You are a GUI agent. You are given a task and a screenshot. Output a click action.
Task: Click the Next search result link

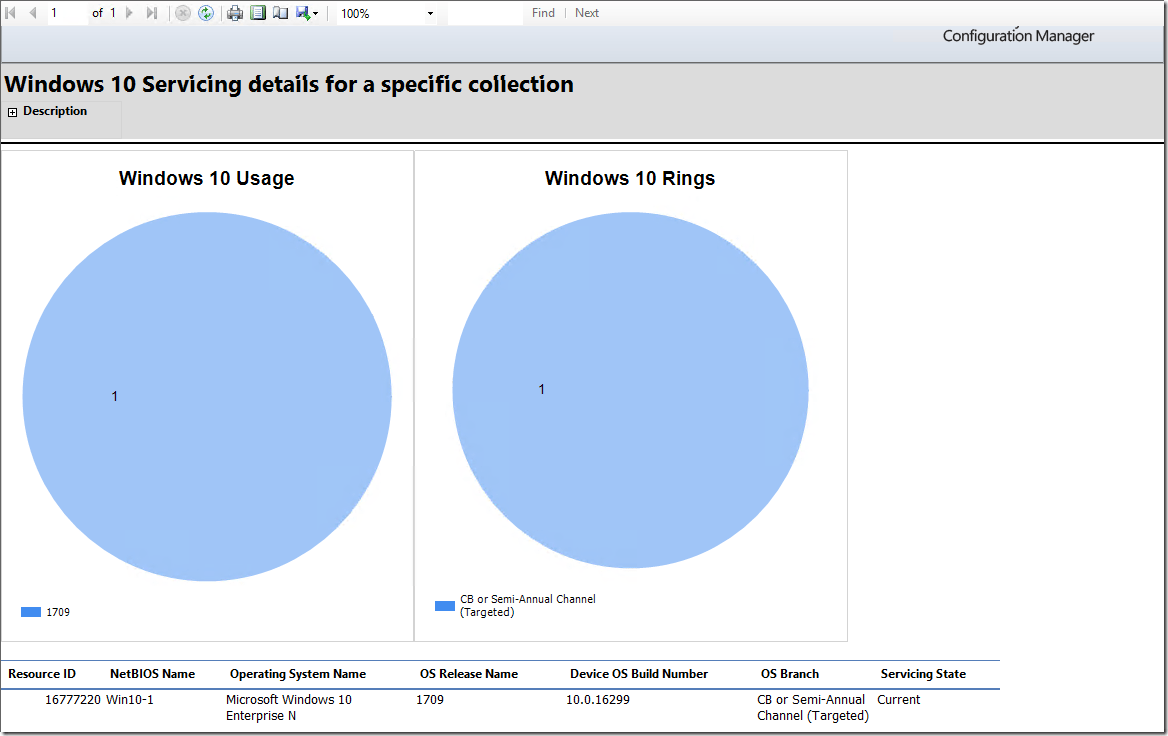coord(587,13)
